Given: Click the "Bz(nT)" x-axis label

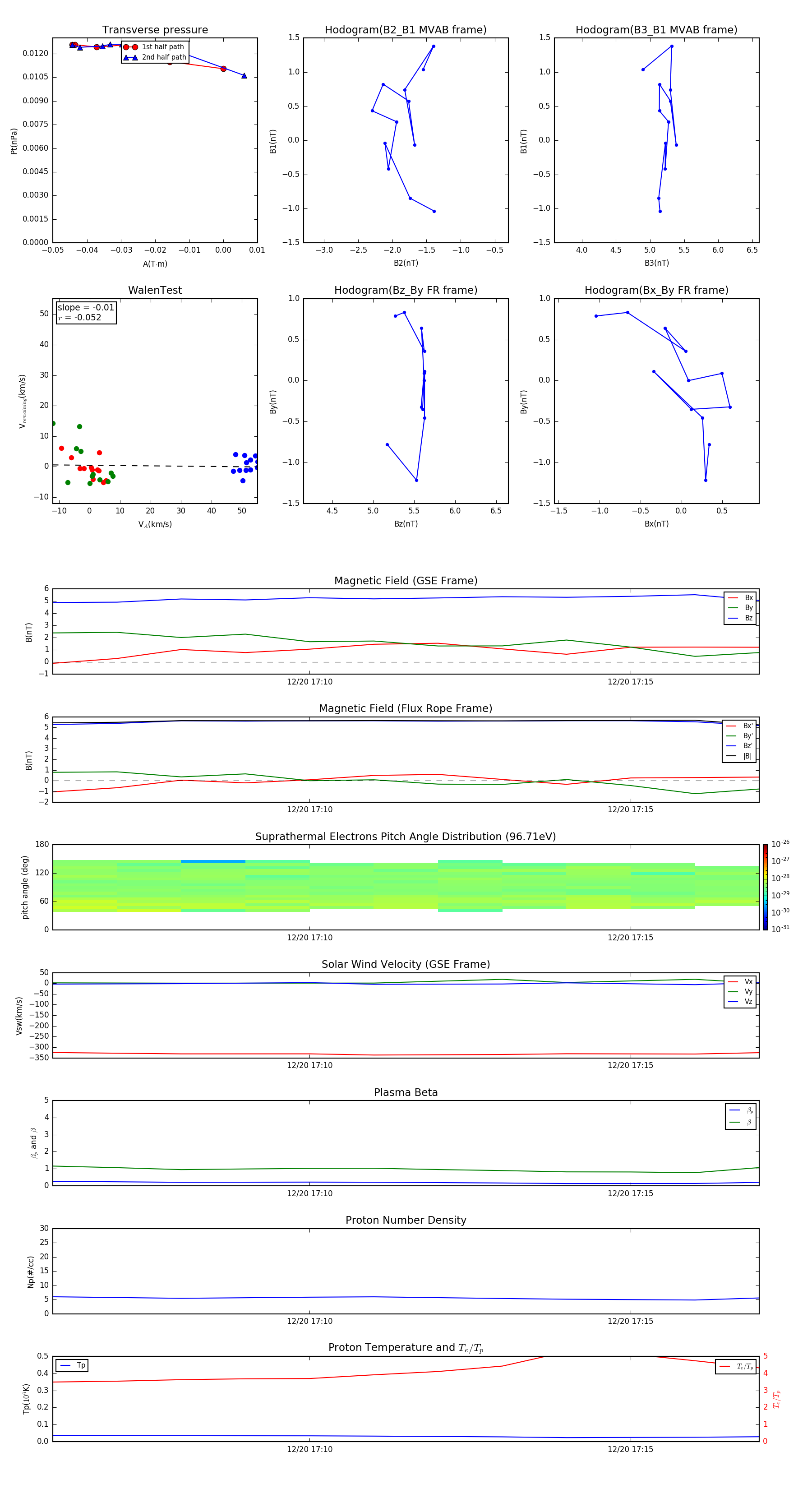Looking at the screenshot, I should 406,524.
